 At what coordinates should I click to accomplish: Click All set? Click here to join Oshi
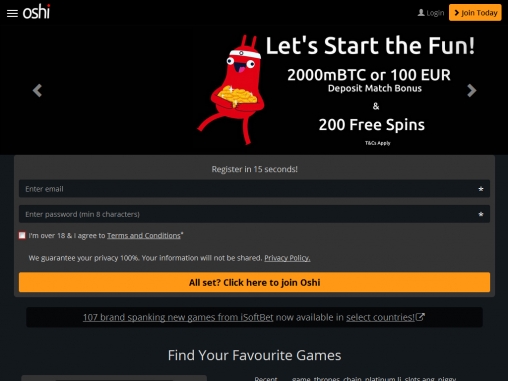click(254, 282)
